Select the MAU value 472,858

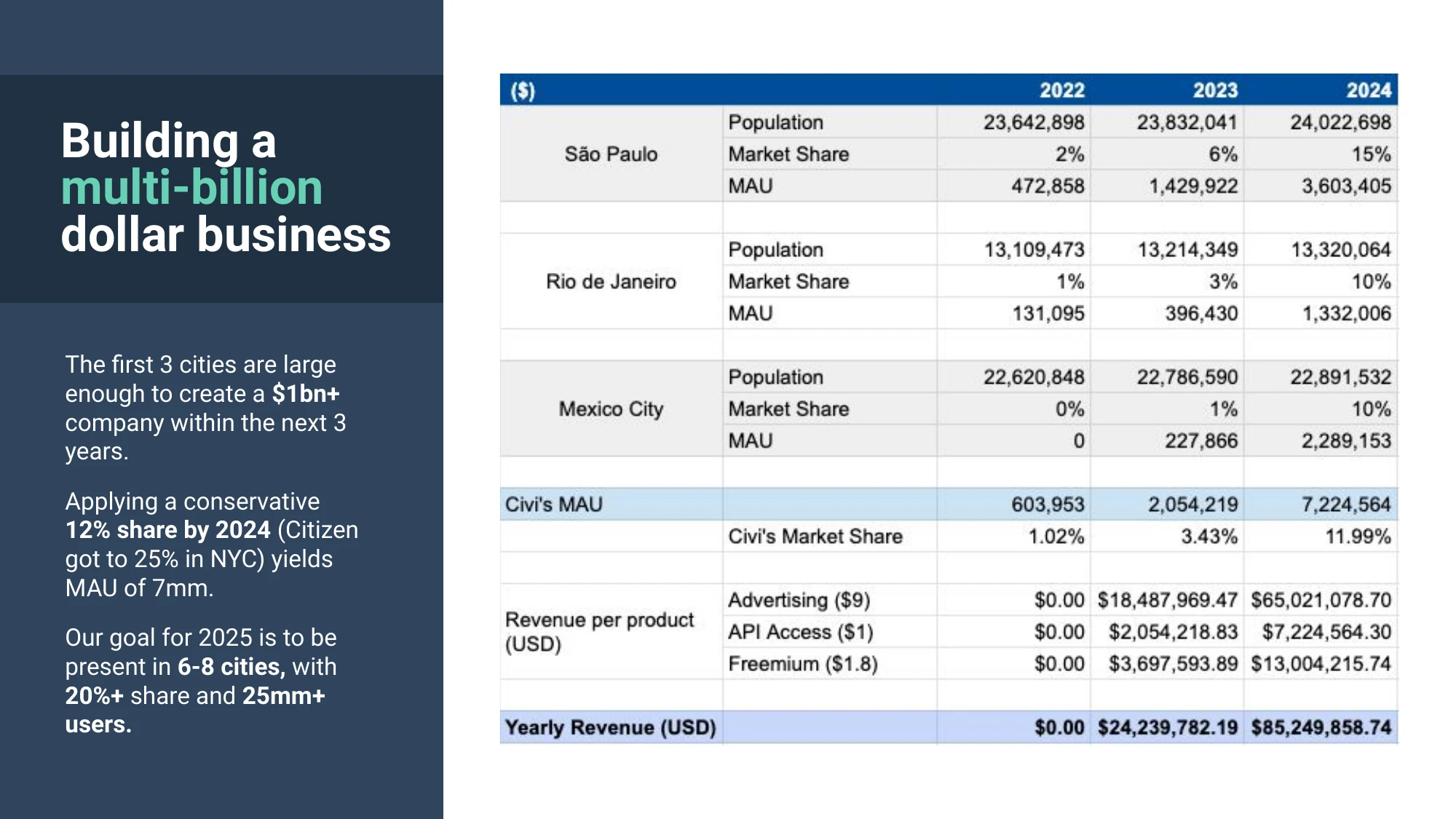1048,186
